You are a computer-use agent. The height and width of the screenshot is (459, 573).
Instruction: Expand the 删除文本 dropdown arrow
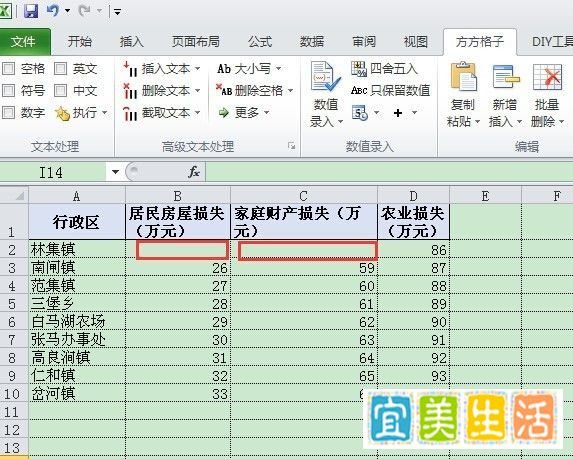tap(197, 90)
